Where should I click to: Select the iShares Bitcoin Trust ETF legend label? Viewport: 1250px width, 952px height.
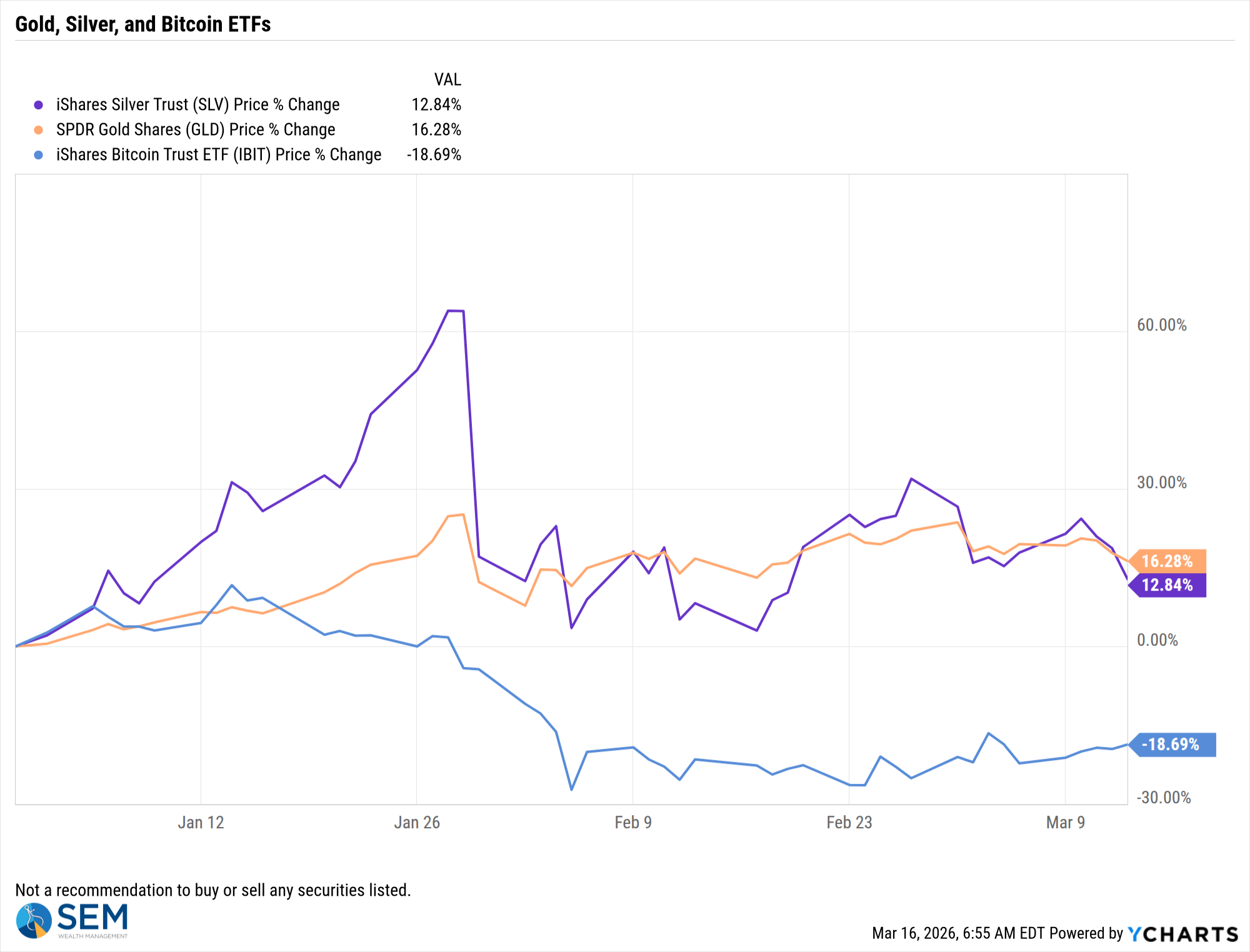tap(219, 155)
